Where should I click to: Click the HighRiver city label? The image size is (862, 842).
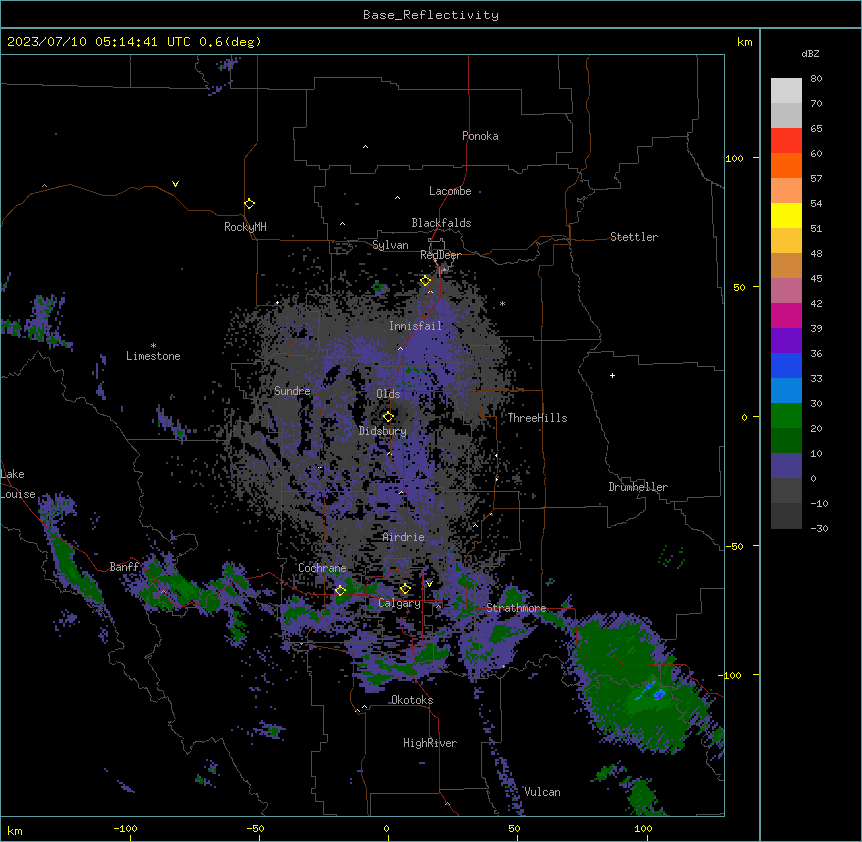coord(430,743)
